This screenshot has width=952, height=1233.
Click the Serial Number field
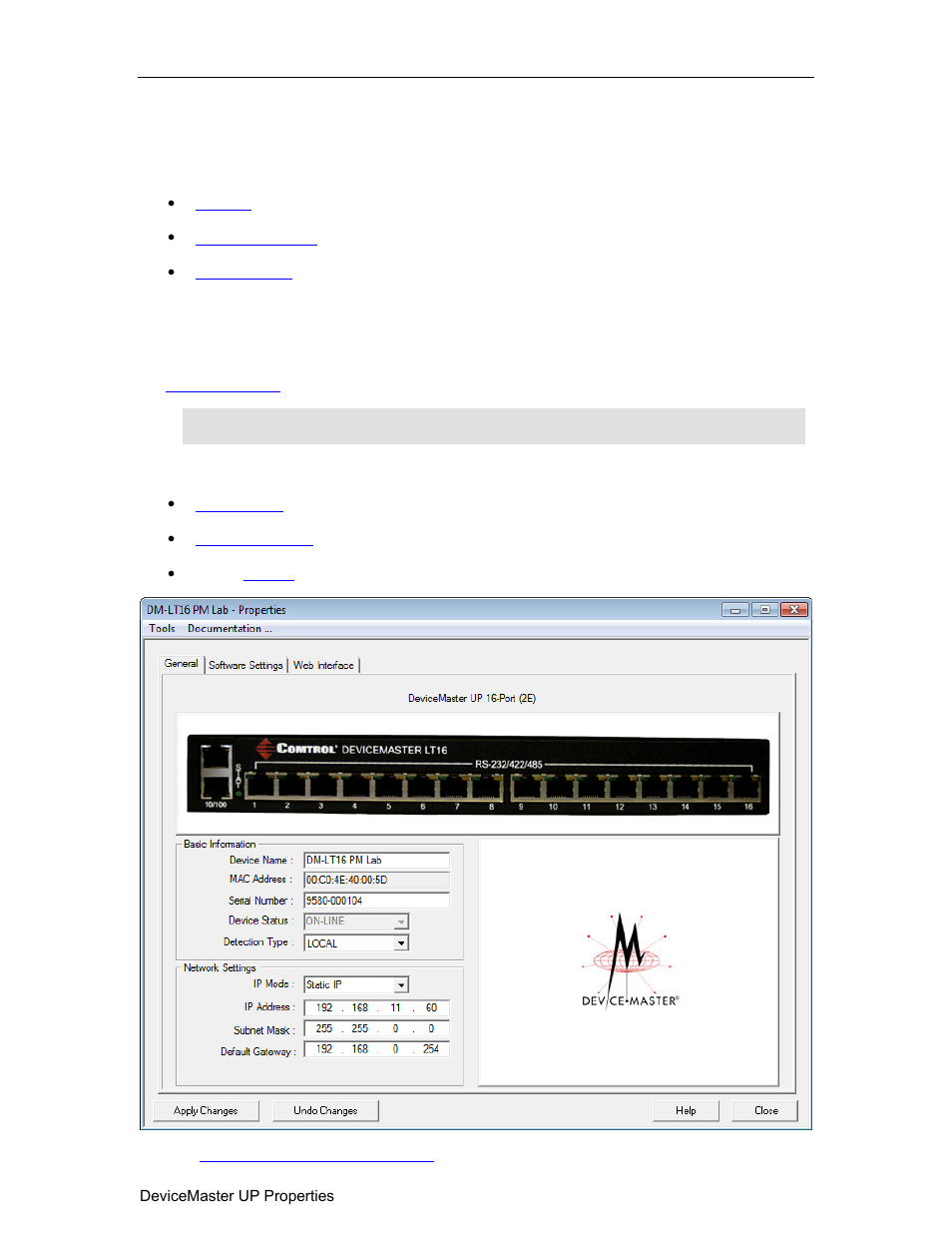tap(376, 901)
